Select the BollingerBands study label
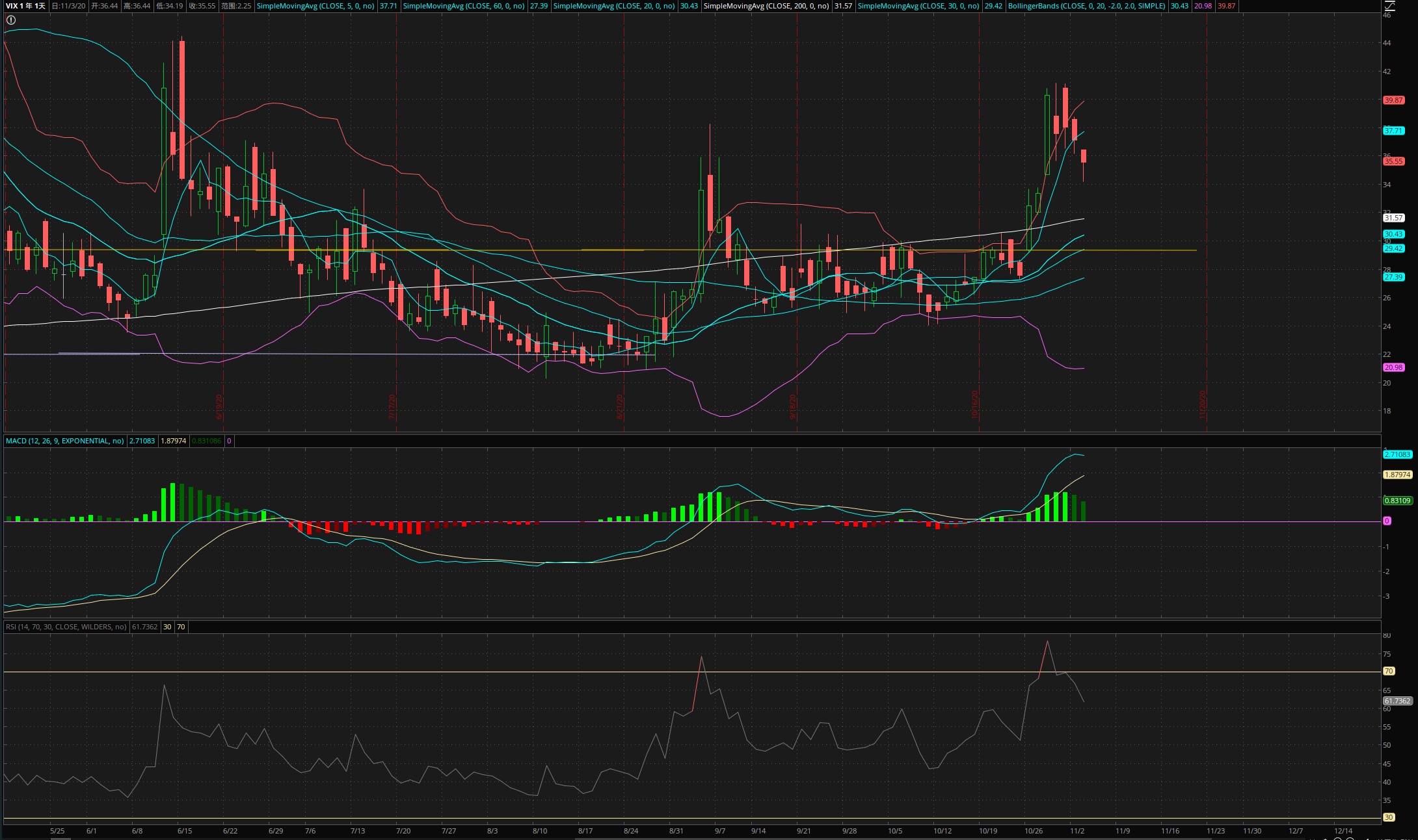 coord(1087,6)
